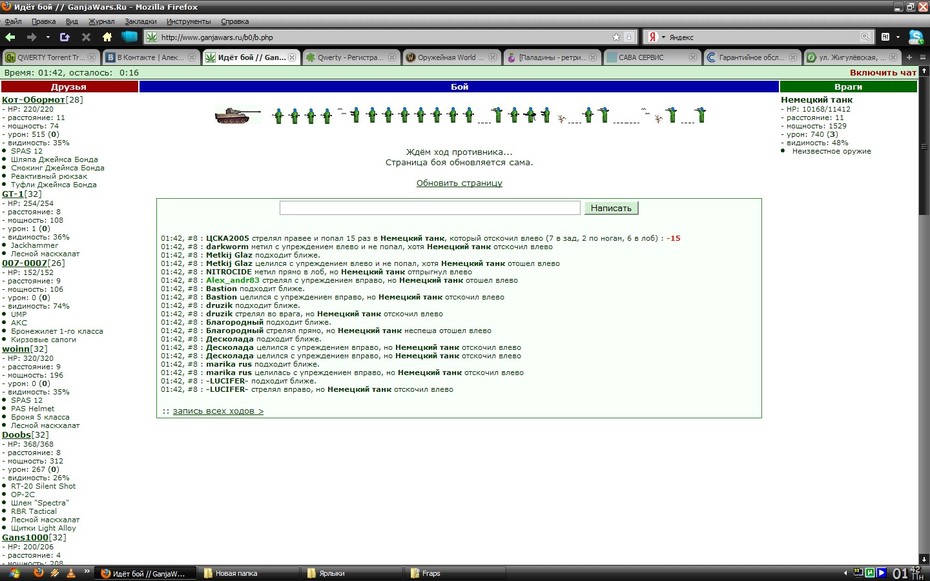
Task: Go to home page via house icon
Action: (107, 37)
